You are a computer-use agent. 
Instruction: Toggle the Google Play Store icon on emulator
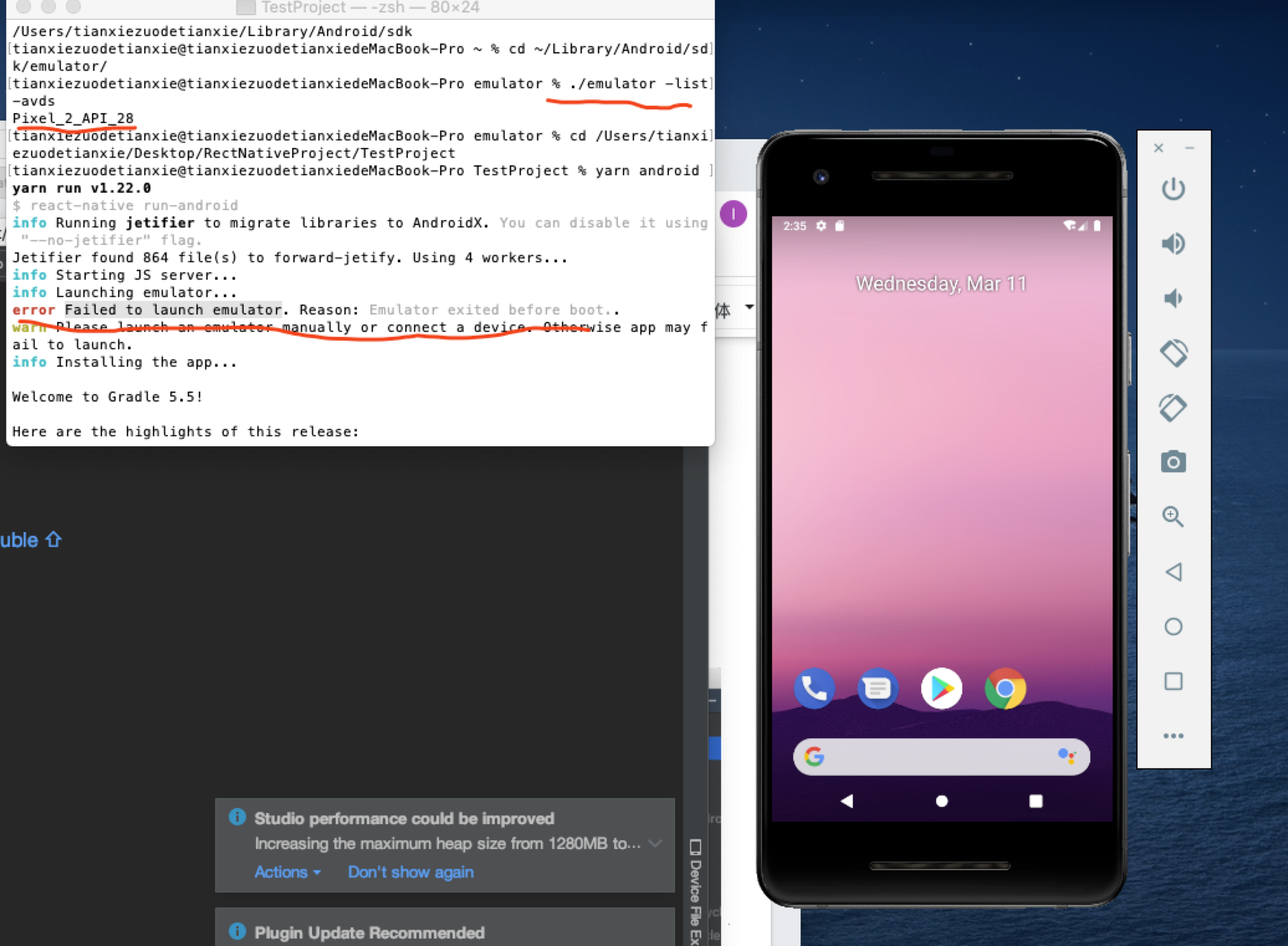(x=940, y=688)
